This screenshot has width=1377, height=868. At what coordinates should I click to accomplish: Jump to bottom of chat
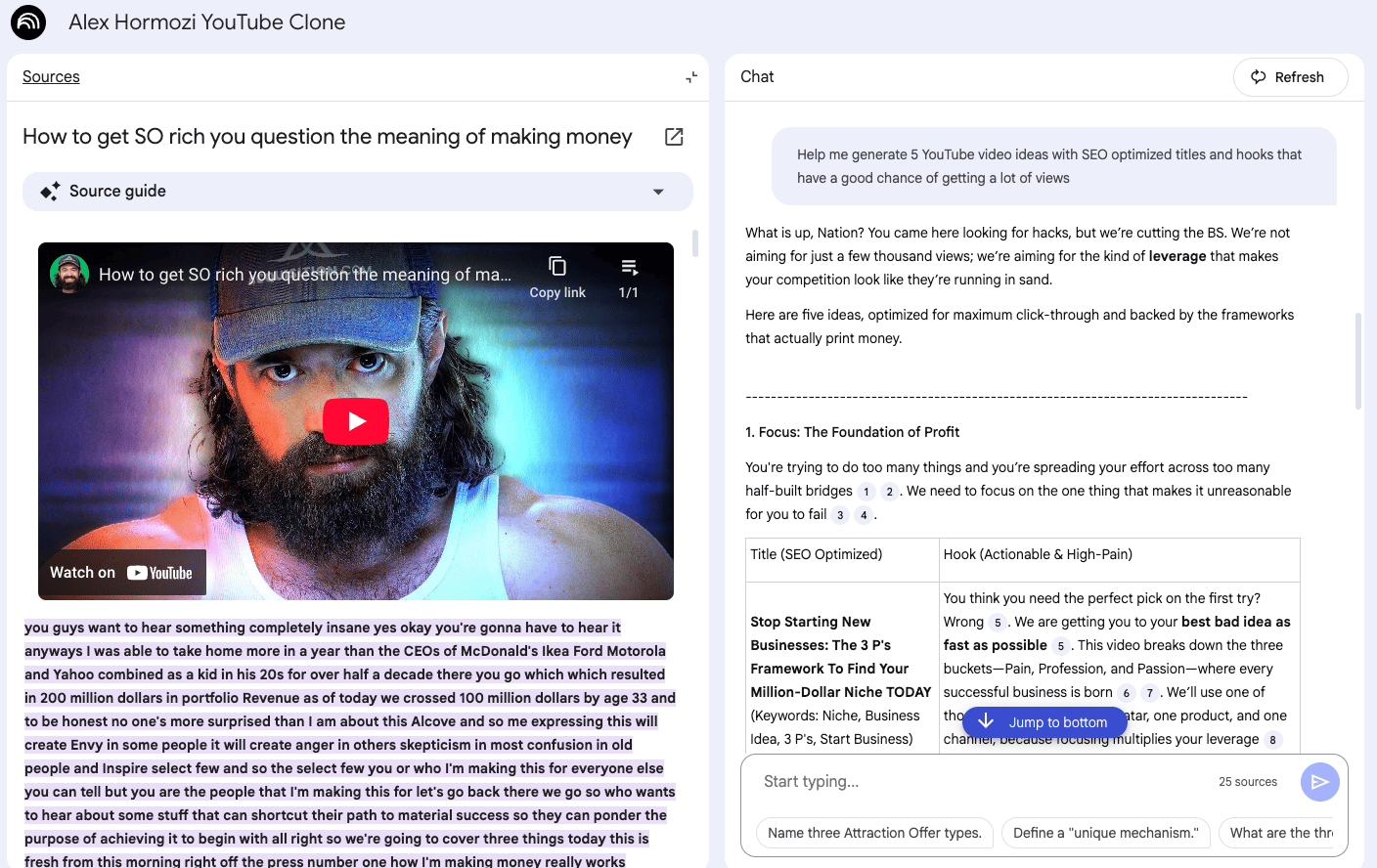[1044, 722]
